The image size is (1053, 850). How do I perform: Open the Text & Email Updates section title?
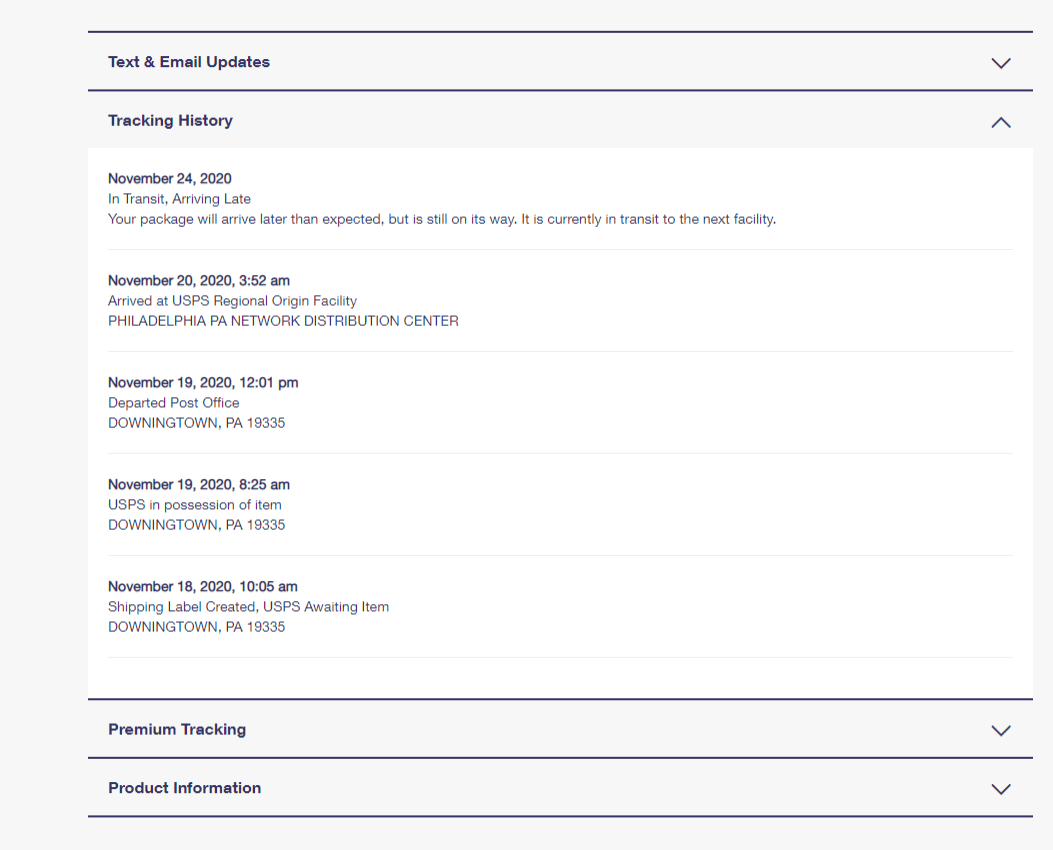tap(189, 62)
